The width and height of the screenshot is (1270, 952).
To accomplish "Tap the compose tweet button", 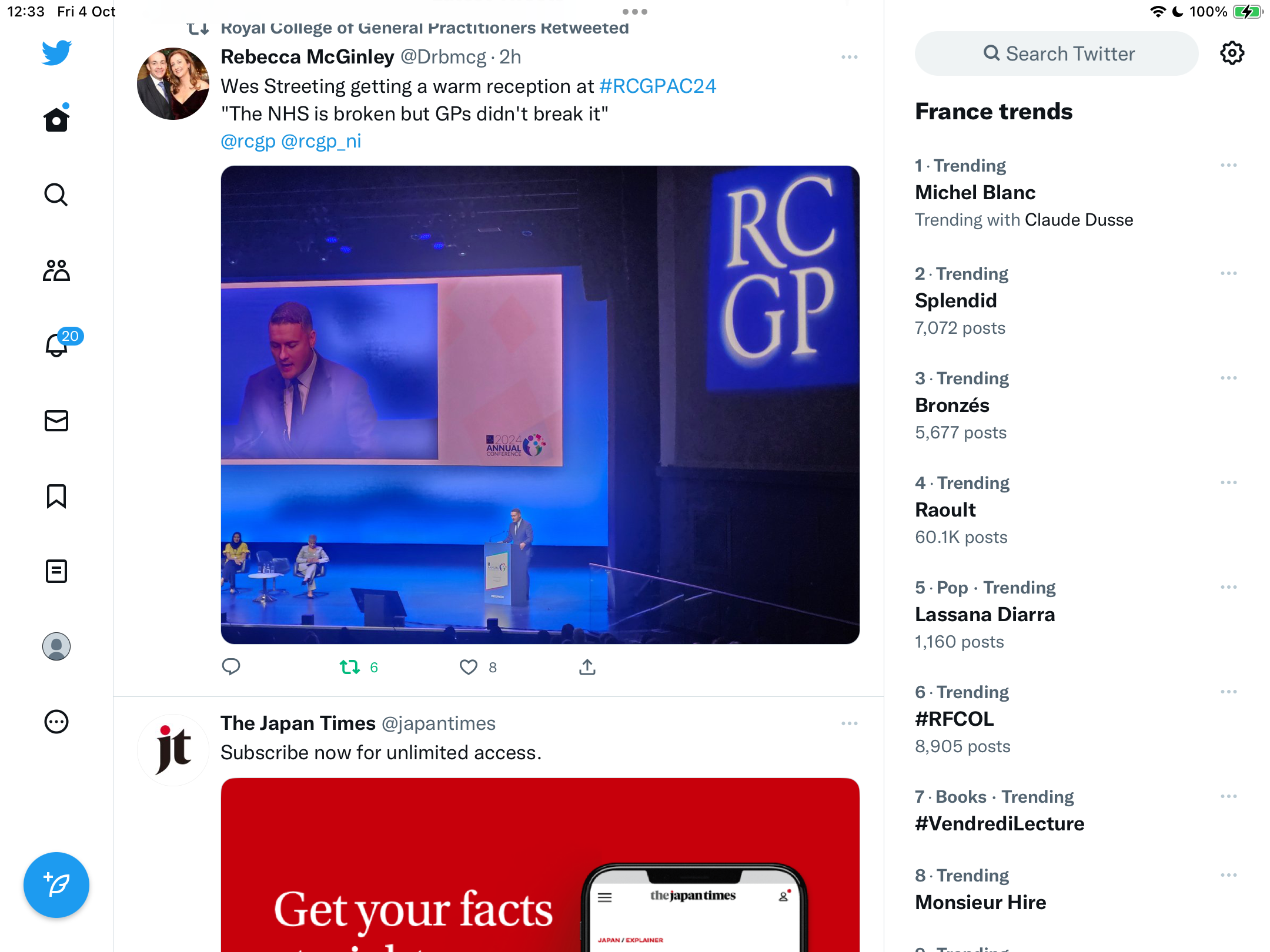I will (x=56, y=884).
